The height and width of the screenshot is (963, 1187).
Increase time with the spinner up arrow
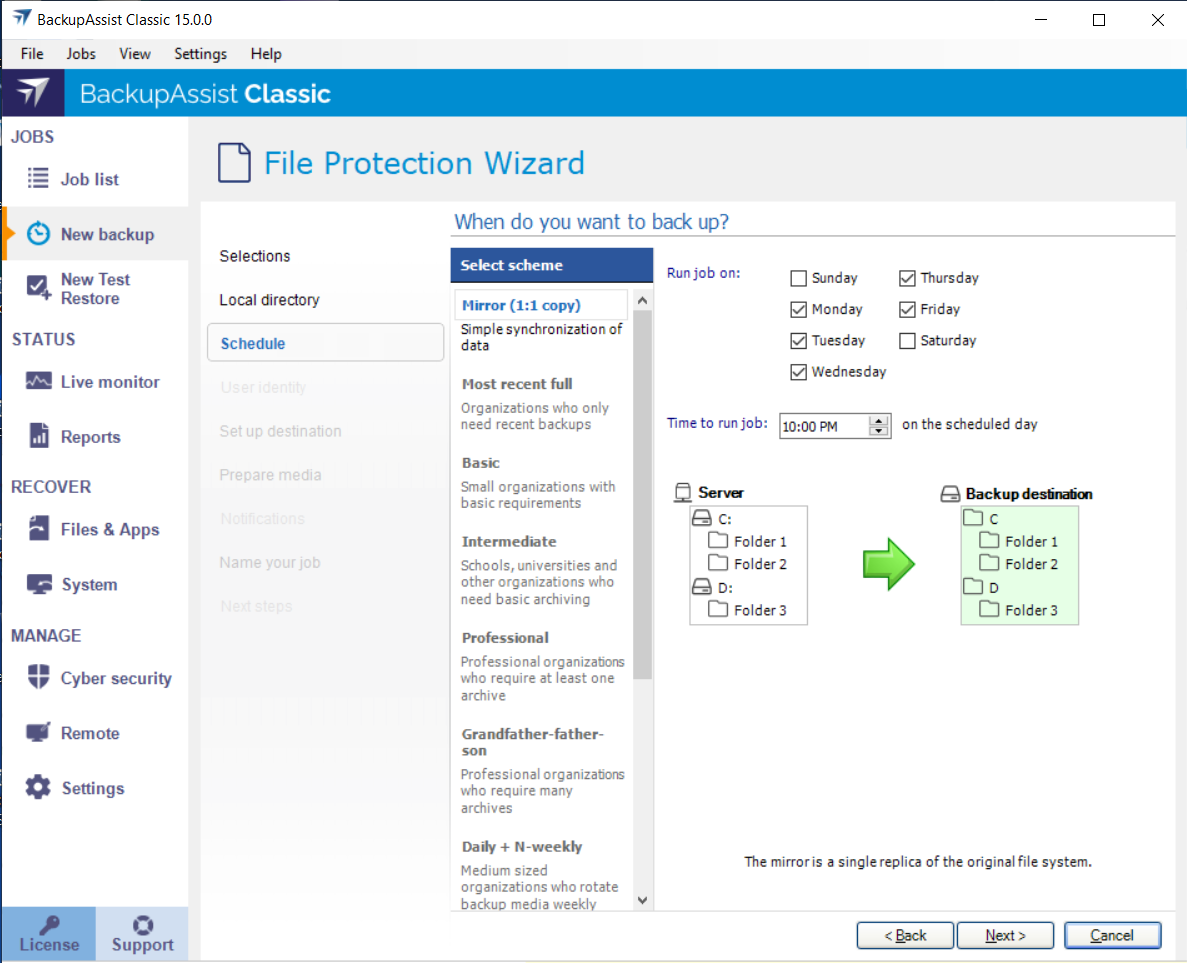pos(879,420)
